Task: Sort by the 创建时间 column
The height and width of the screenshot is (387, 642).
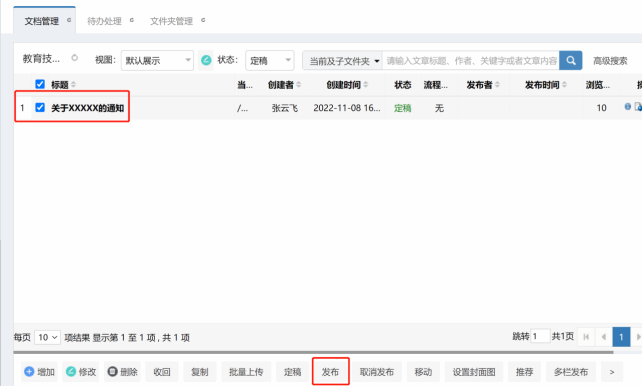Action: [347, 85]
